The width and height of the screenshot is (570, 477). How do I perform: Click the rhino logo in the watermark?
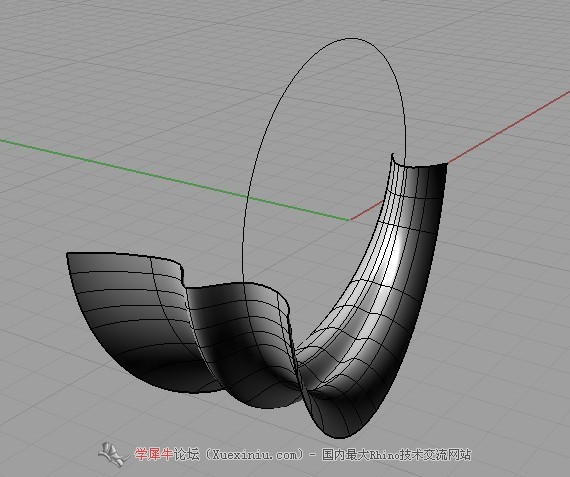click(x=113, y=454)
